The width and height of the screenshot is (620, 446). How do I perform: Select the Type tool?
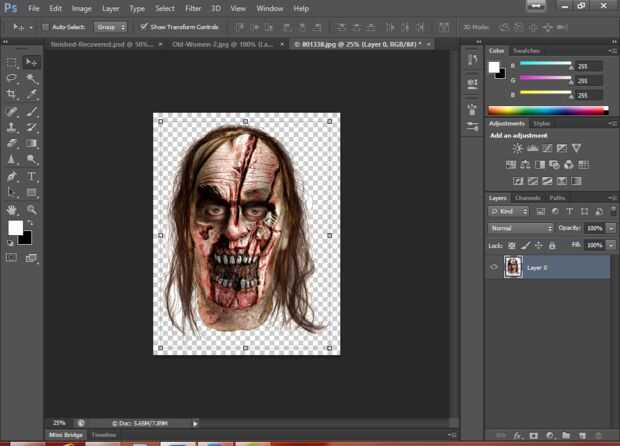[31, 176]
